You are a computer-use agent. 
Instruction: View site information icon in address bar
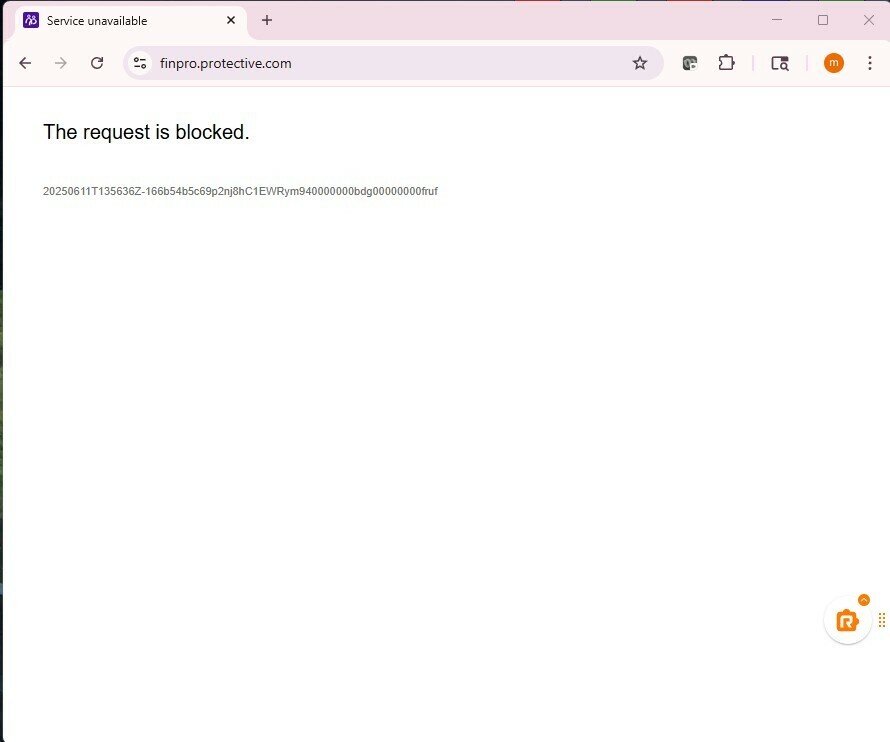point(140,63)
